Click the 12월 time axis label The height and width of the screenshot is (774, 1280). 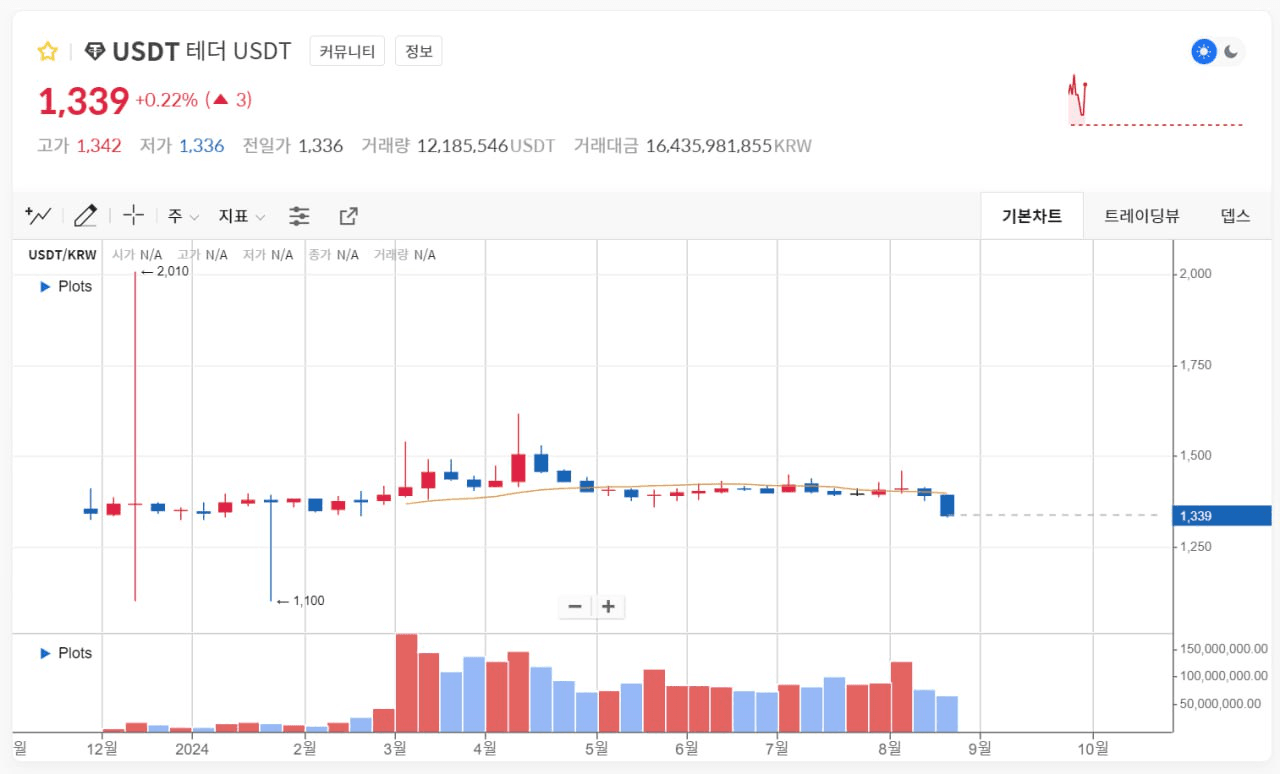pyautogui.click(x=103, y=747)
